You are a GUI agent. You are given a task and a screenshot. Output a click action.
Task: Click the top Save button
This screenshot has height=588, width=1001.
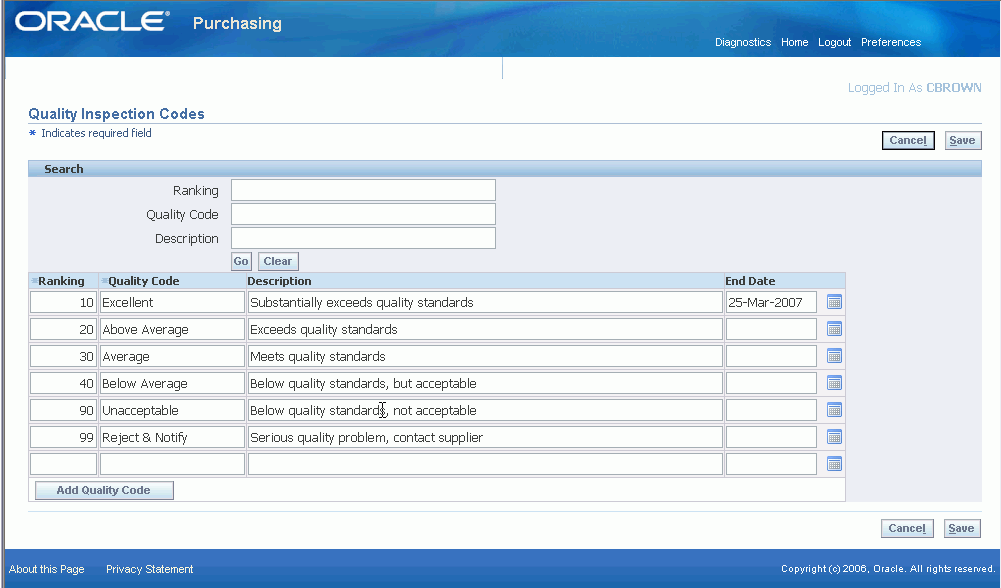coord(962,140)
